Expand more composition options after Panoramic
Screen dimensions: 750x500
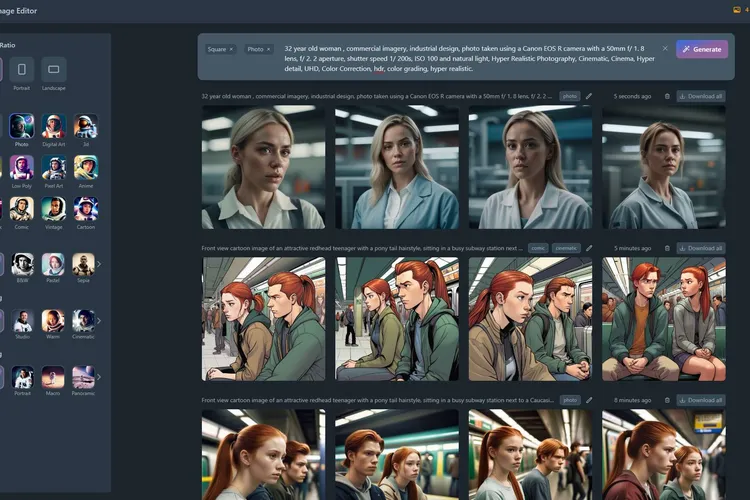tap(99, 377)
